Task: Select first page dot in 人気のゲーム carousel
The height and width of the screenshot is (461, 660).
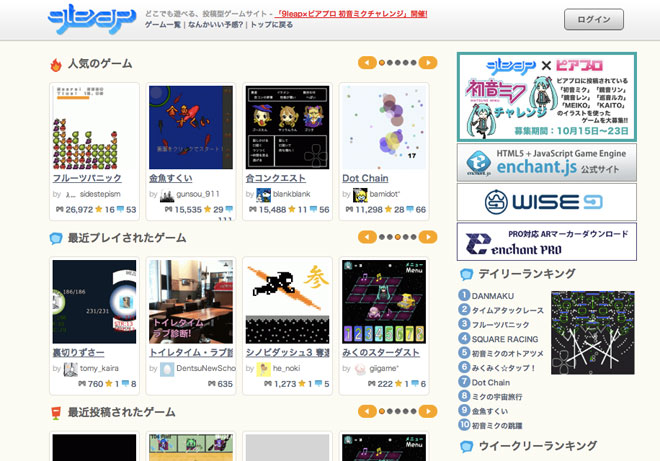Action: tap(382, 63)
